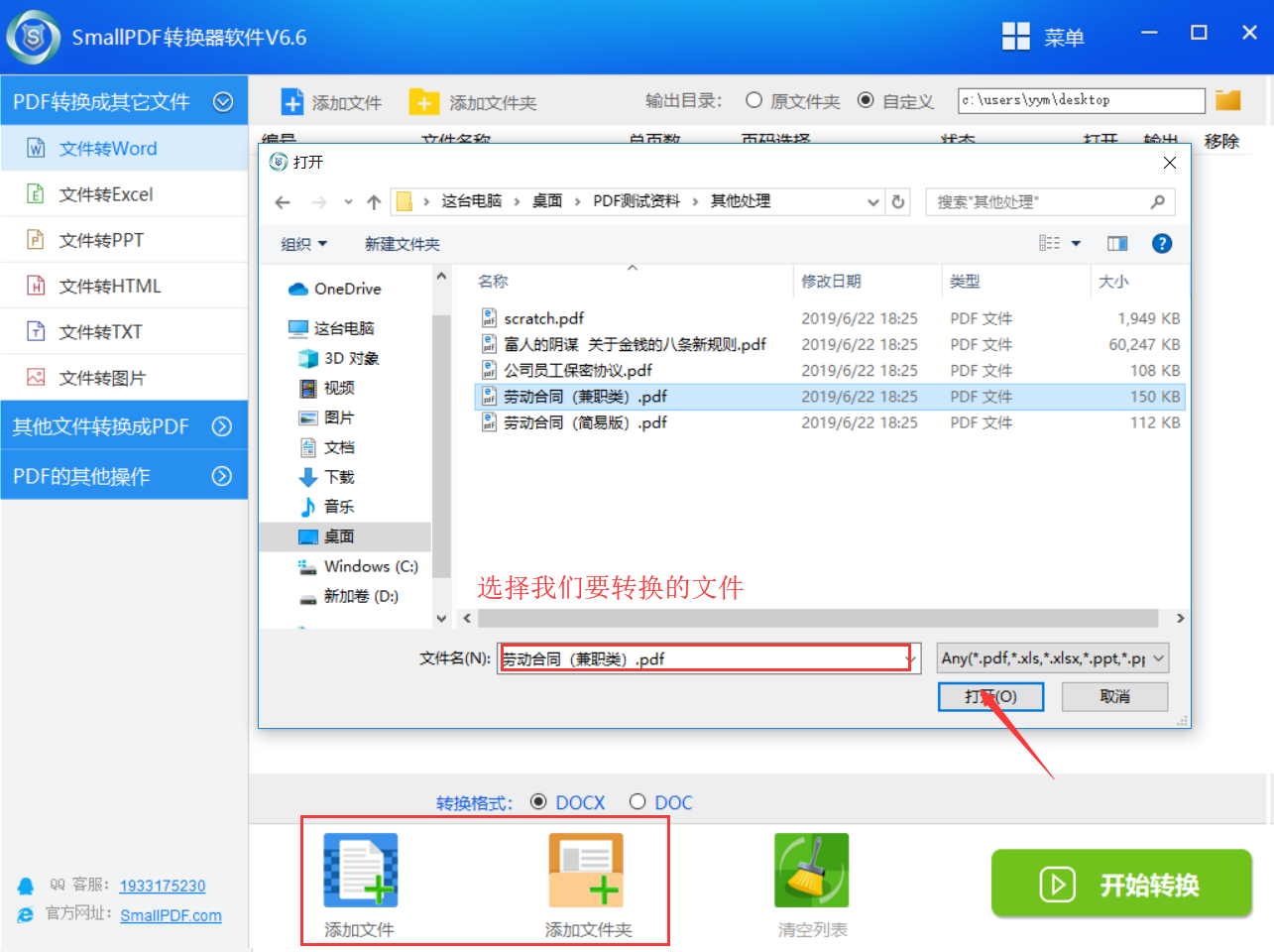
Task: Open the 1933175230 QQ link
Action: pos(163,886)
